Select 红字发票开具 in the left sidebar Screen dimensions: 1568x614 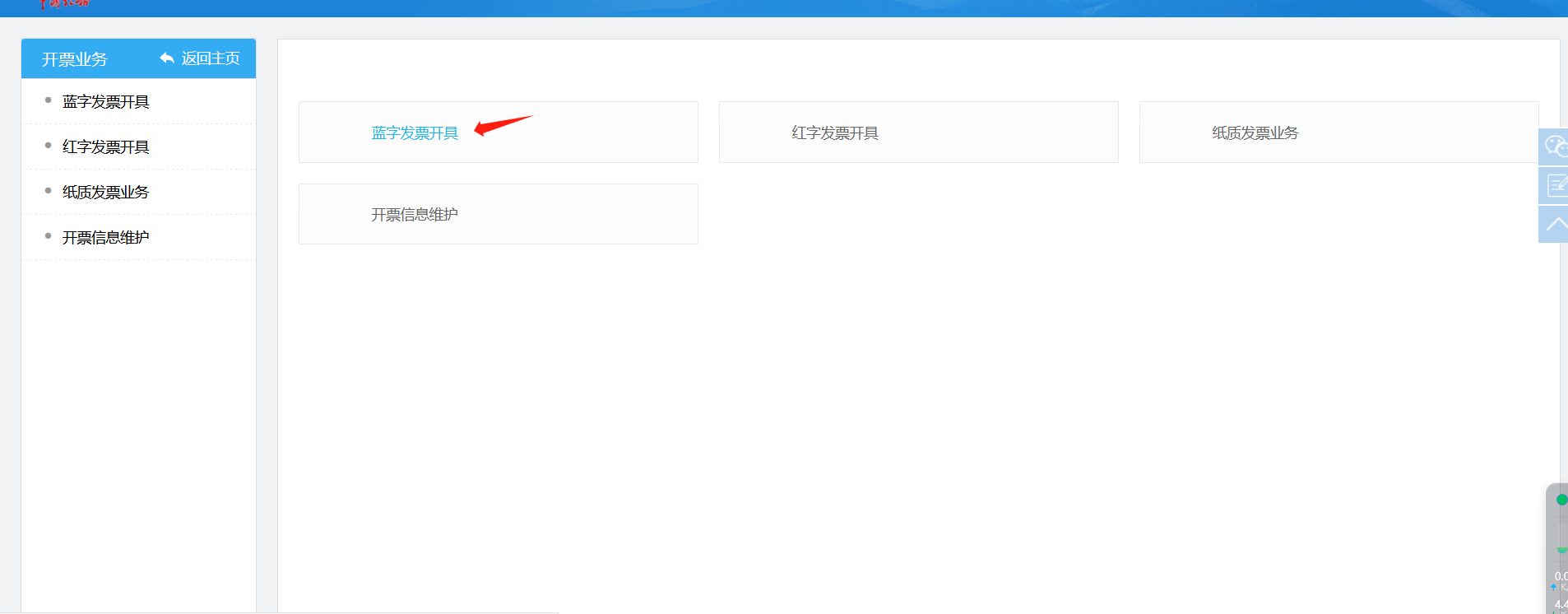[105, 147]
